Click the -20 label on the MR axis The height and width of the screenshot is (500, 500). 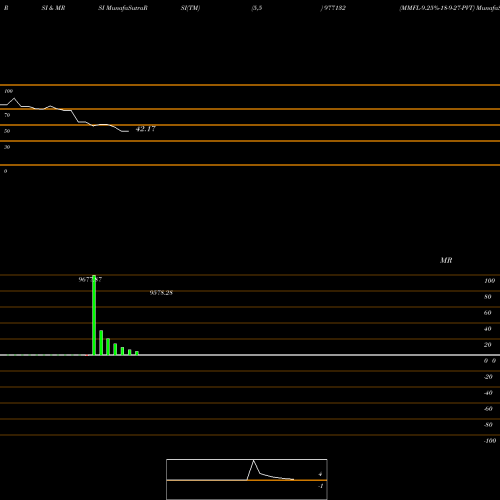488,377
